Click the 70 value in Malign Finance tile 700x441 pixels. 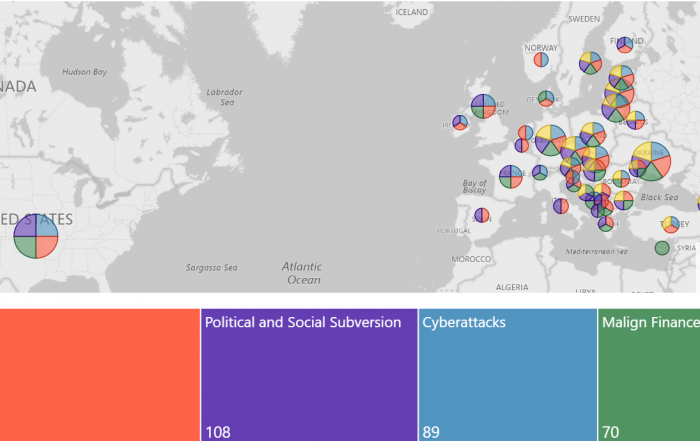pyautogui.click(x=611, y=432)
